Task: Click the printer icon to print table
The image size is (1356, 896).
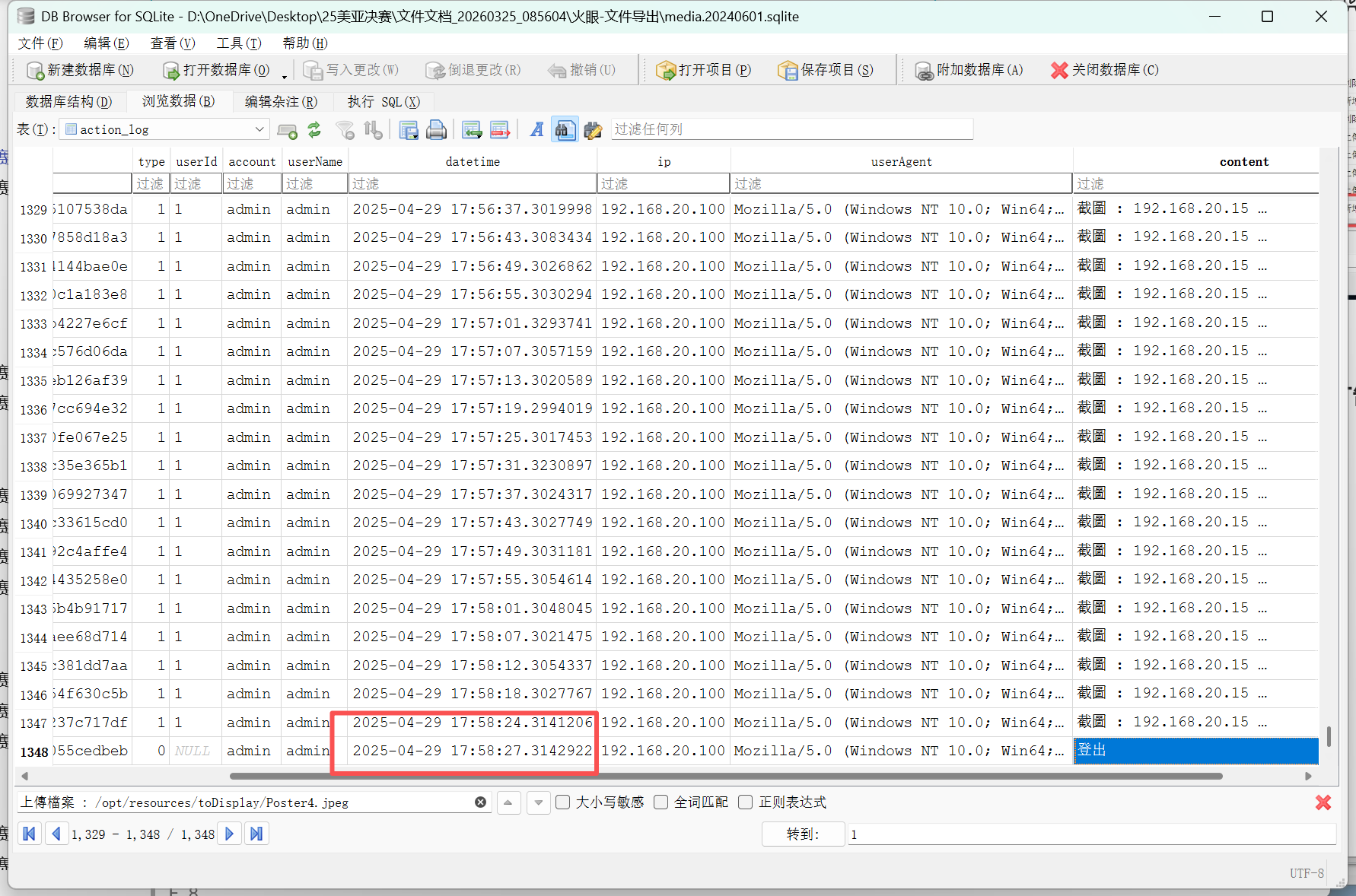Action: point(436,130)
